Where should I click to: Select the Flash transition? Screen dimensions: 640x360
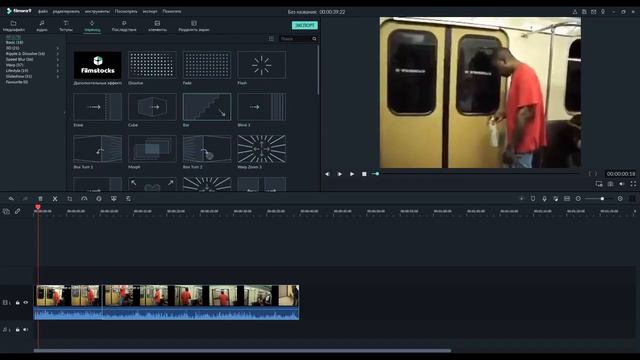pyautogui.click(x=262, y=65)
